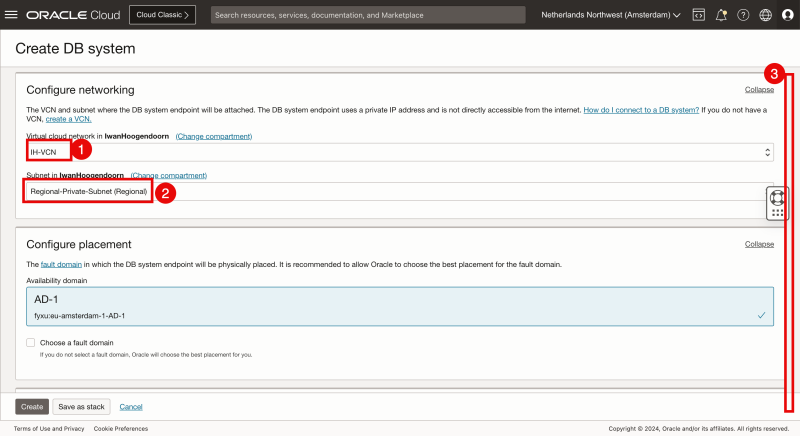800x436 pixels.
Task: Open the help question mark icon
Action: pos(743,15)
